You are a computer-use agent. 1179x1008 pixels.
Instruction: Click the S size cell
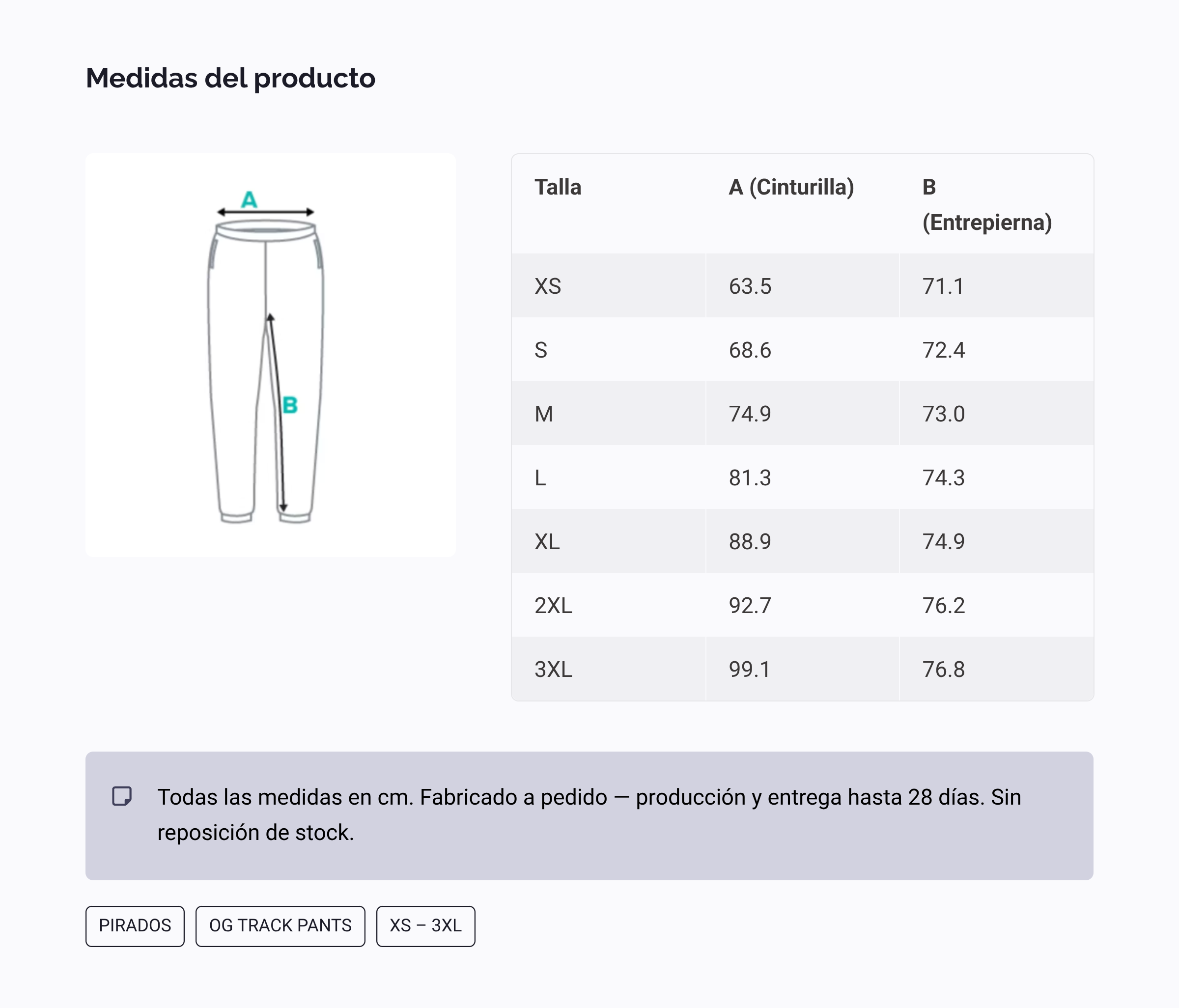(x=541, y=350)
